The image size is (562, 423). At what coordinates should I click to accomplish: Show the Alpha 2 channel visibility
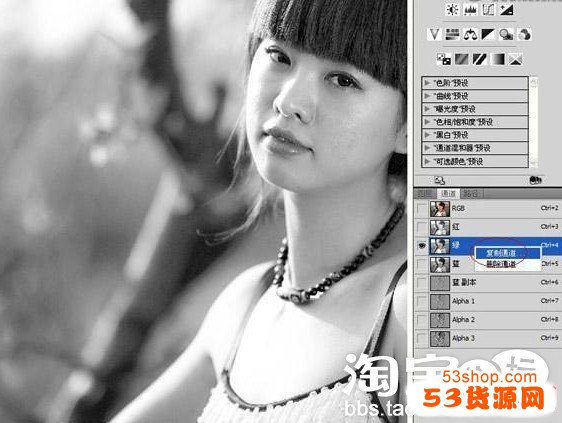pyautogui.click(x=422, y=320)
